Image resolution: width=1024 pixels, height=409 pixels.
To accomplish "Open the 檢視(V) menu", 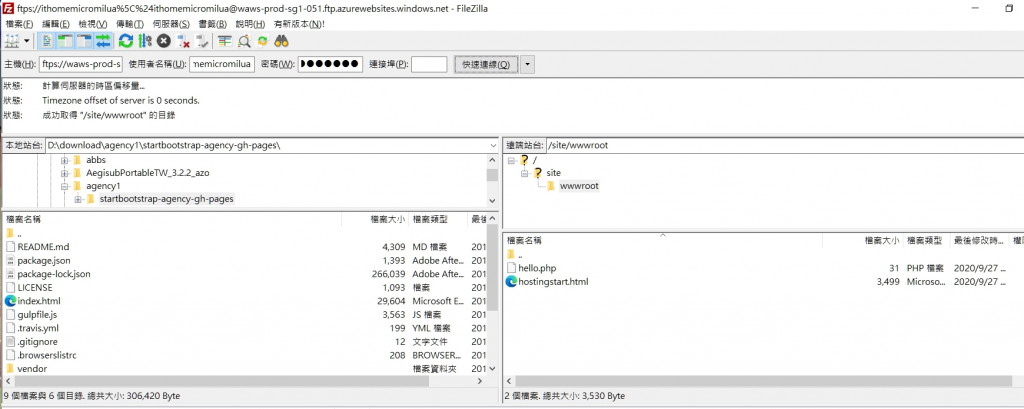I will tap(93, 24).
